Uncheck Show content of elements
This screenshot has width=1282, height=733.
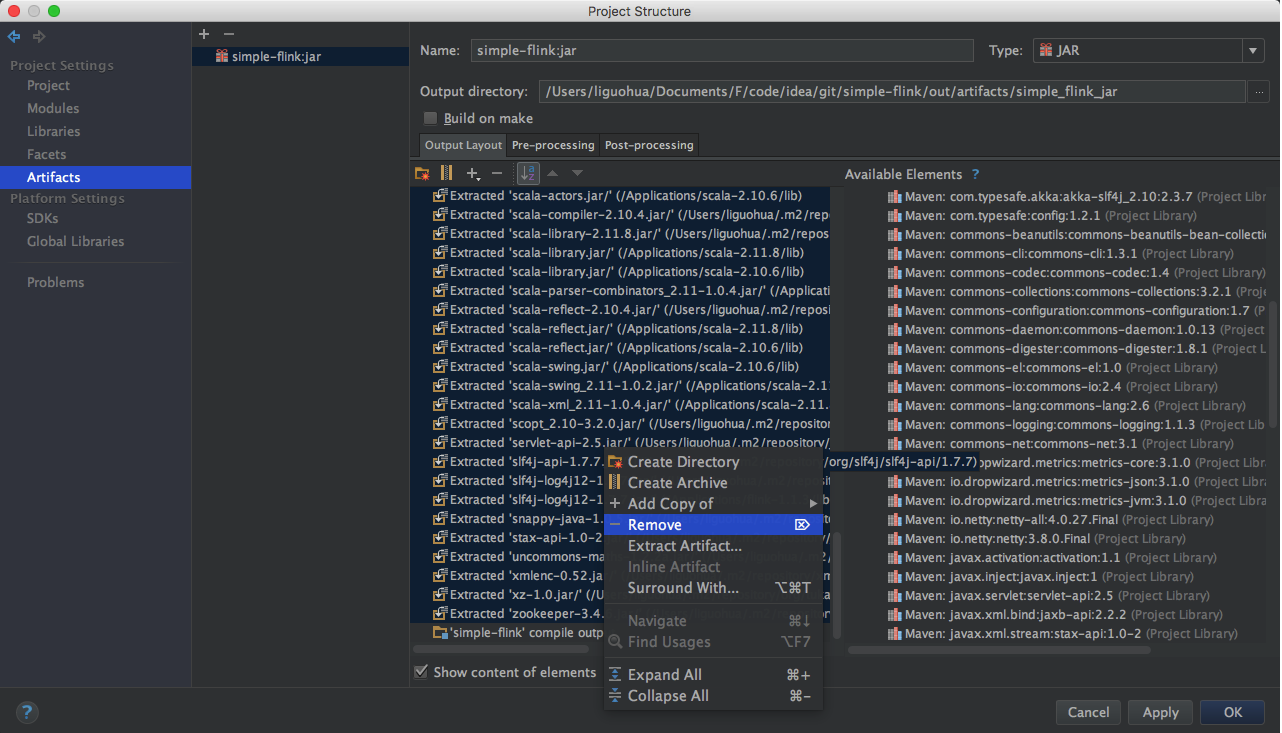421,672
